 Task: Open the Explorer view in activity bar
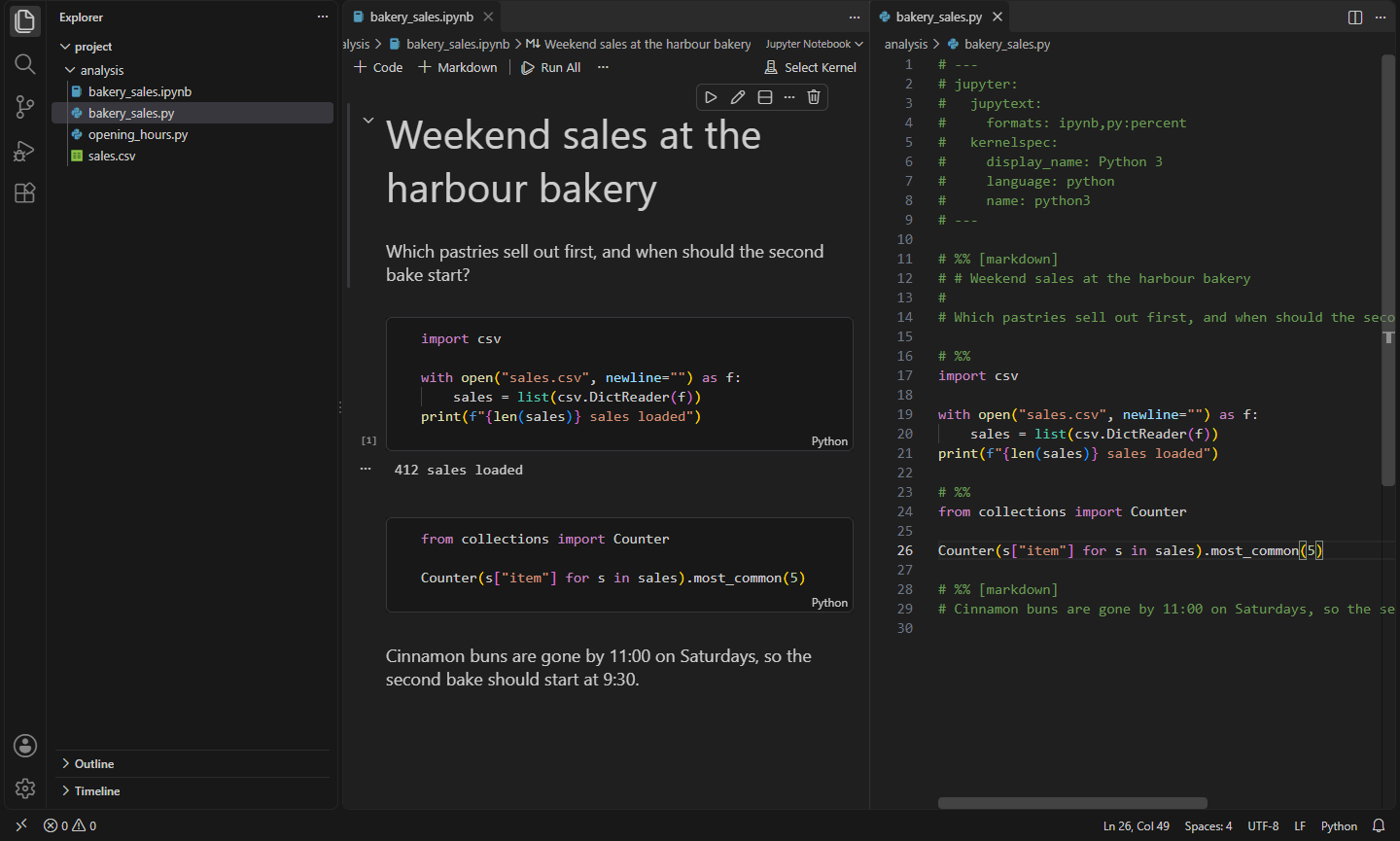point(25,20)
